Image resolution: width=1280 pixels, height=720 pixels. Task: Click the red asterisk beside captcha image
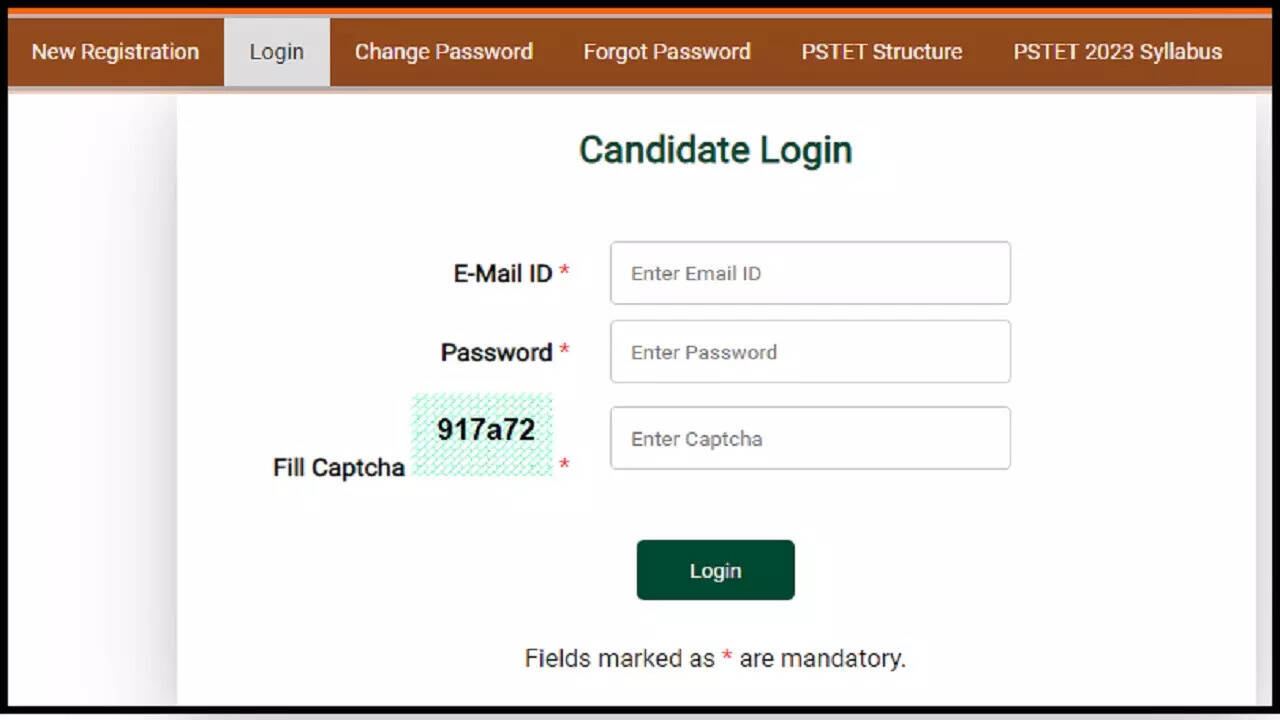click(564, 465)
